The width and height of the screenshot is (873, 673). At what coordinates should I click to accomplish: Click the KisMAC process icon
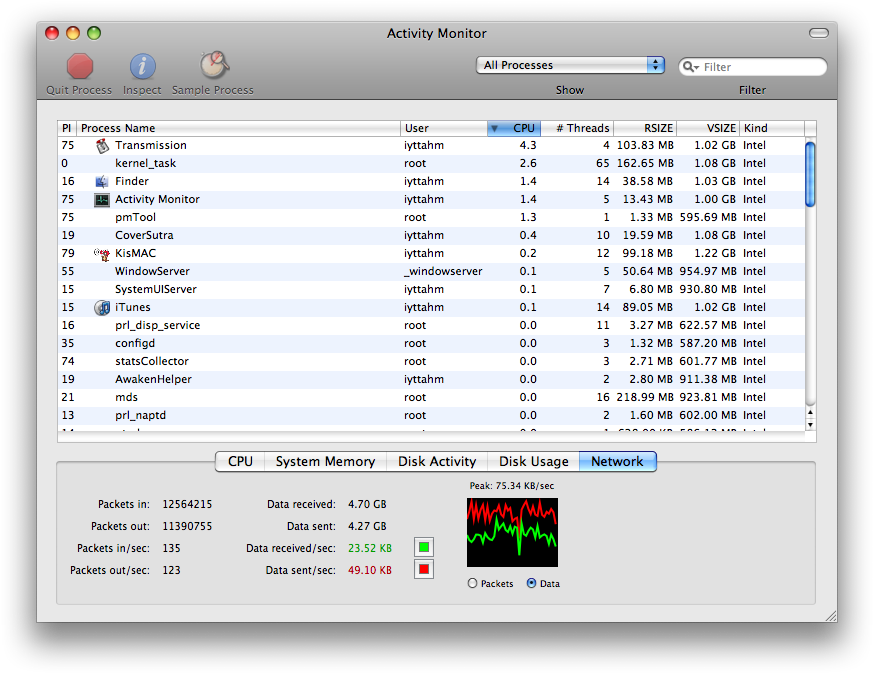(100, 253)
